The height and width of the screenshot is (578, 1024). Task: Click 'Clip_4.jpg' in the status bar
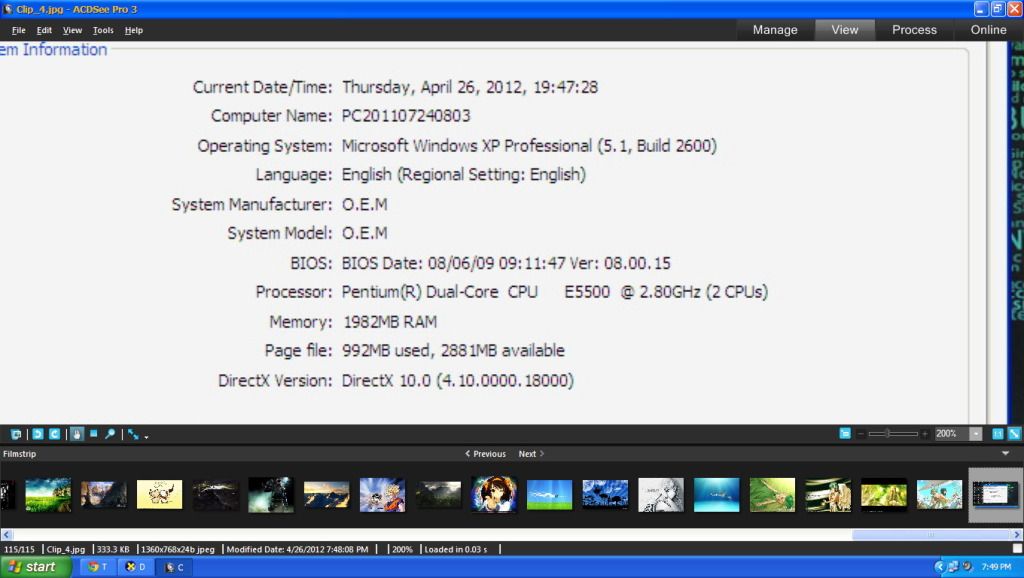coord(66,549)
